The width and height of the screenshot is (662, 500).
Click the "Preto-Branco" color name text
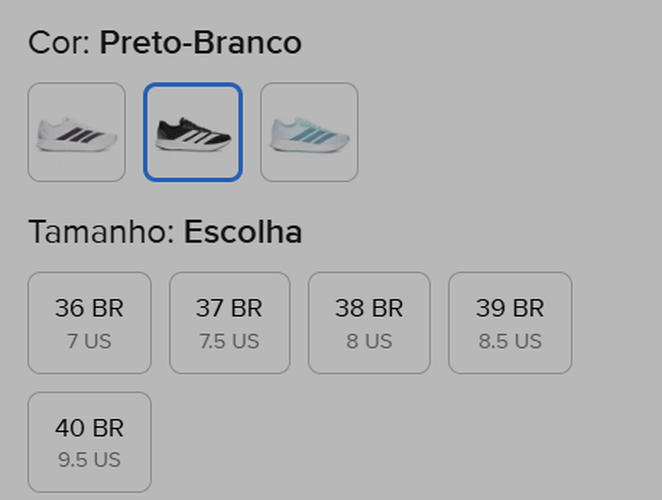point(200,43)
